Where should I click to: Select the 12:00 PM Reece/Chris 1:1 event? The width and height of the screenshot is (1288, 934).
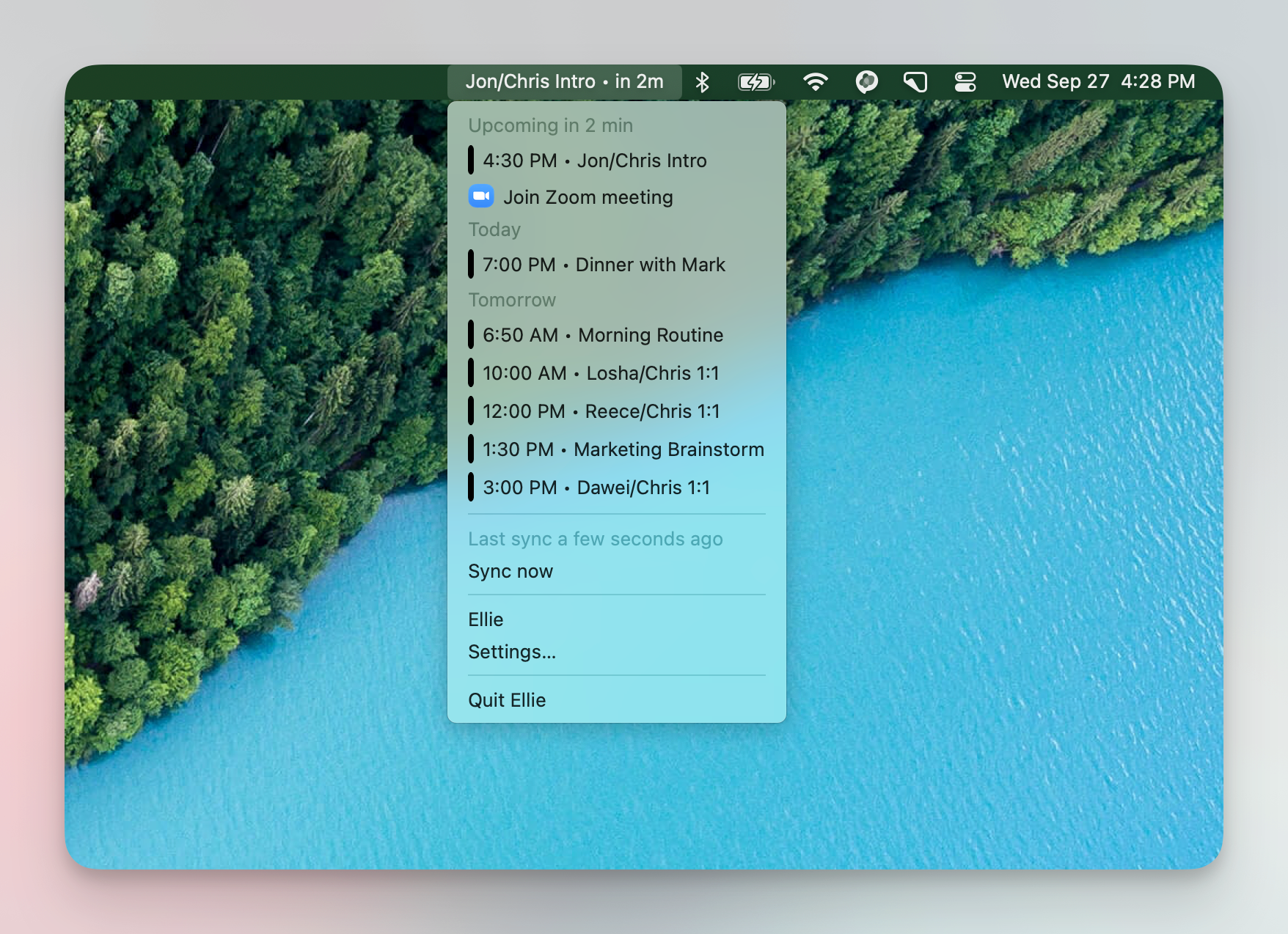click(617, 411)
